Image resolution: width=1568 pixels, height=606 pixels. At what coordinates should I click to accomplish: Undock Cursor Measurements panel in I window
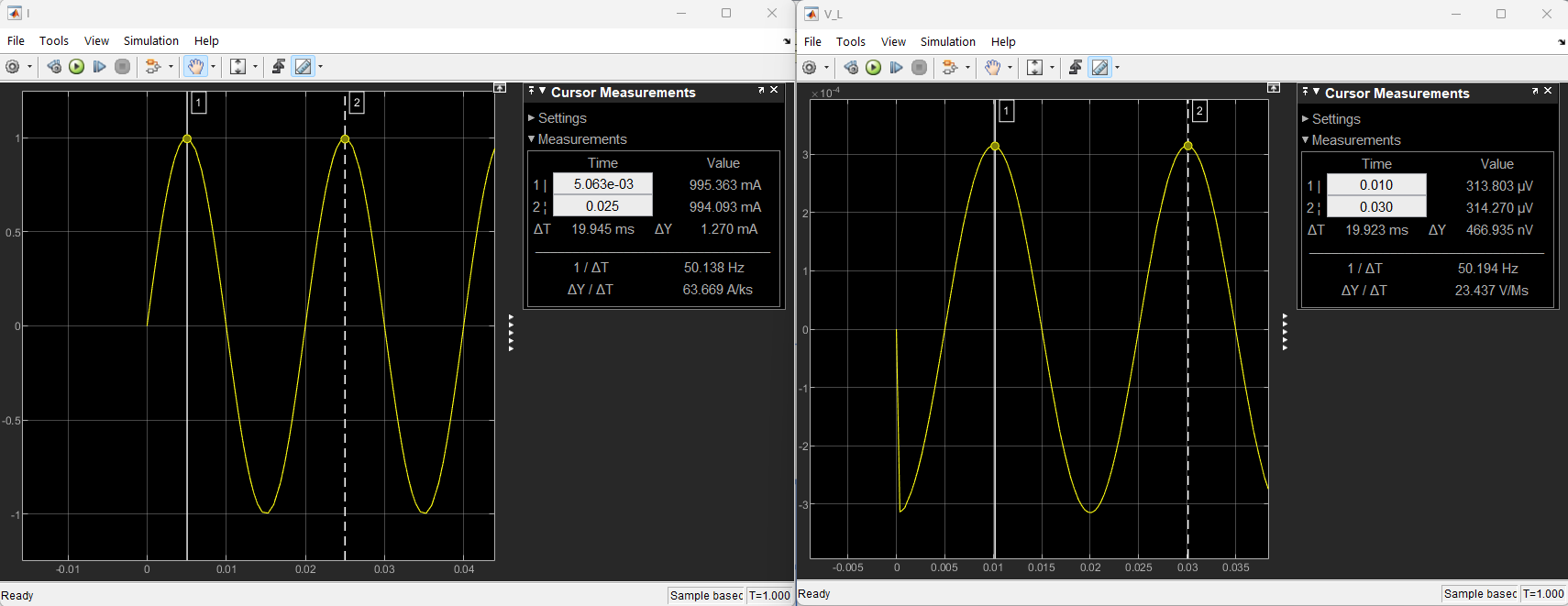(761, 90)
